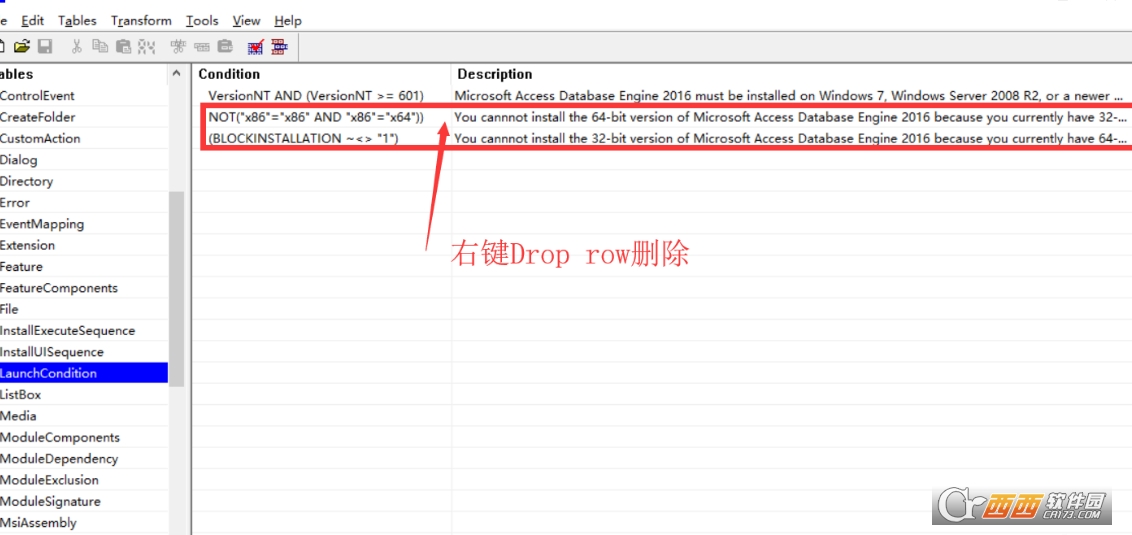This screenshot has height=535, width=1132.
Task: Click the clipboard Paste icon
Action: click(x=123, y=47)
